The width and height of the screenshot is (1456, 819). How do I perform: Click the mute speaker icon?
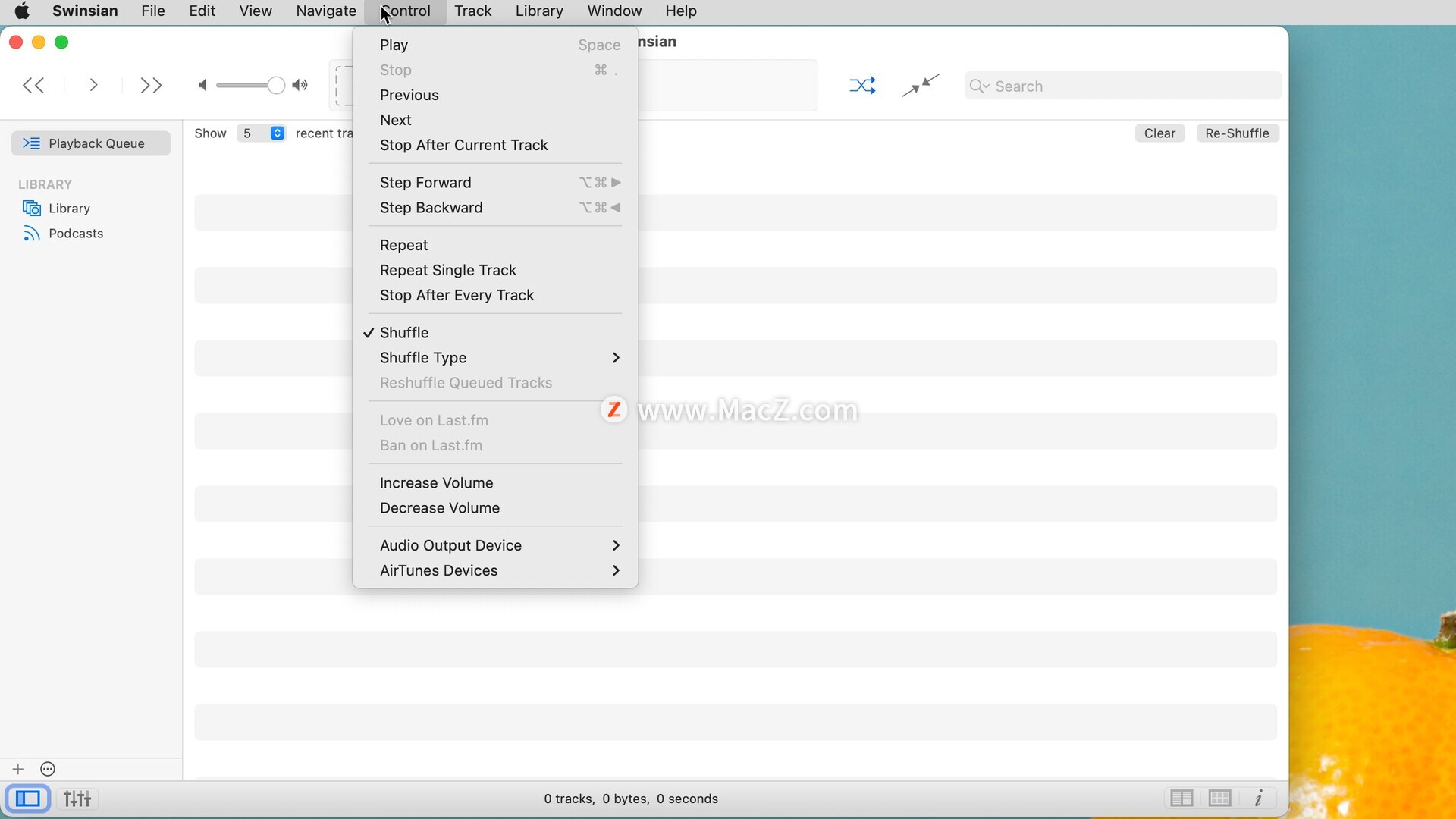(x=202, y=85)
